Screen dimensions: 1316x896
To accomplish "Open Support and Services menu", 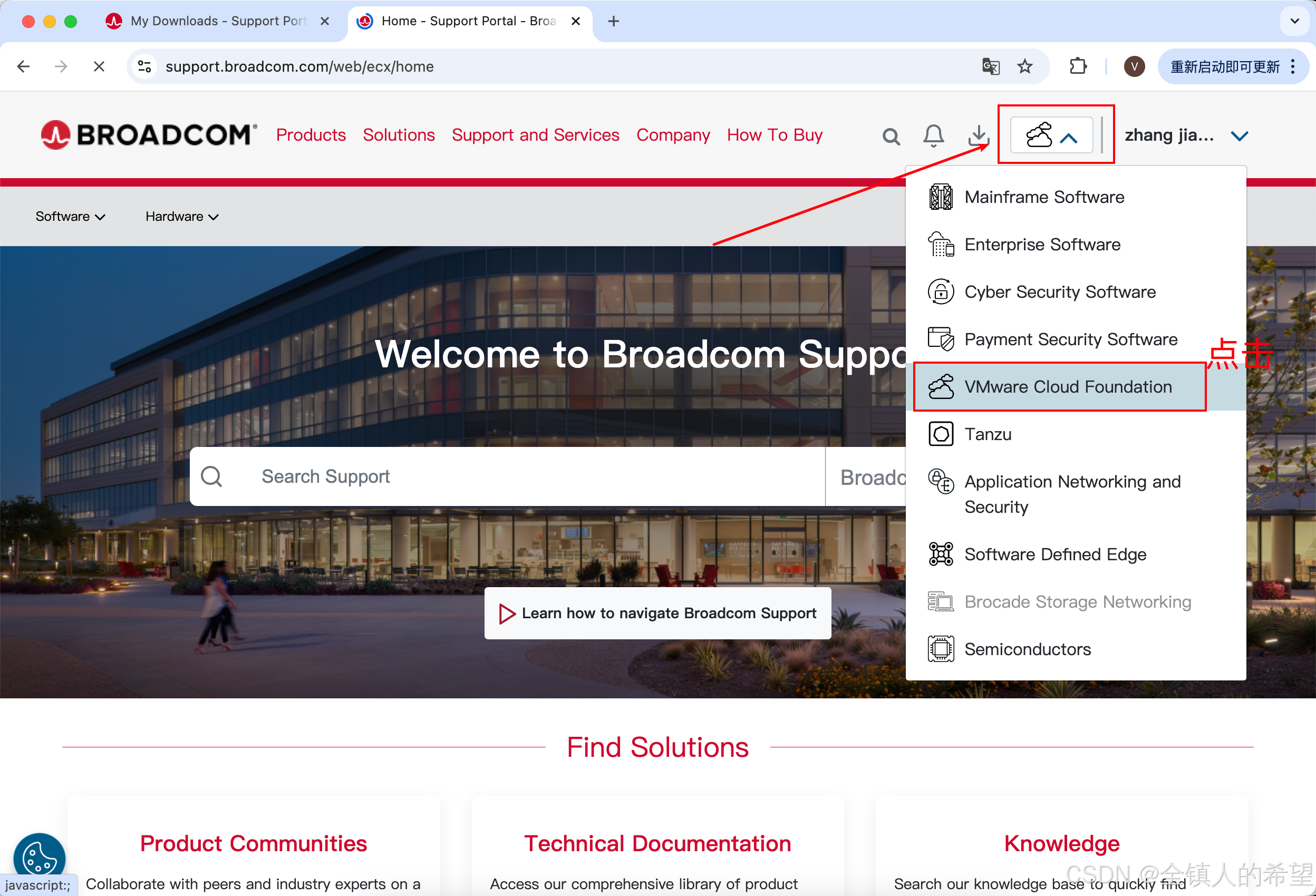I will [535, 135].
